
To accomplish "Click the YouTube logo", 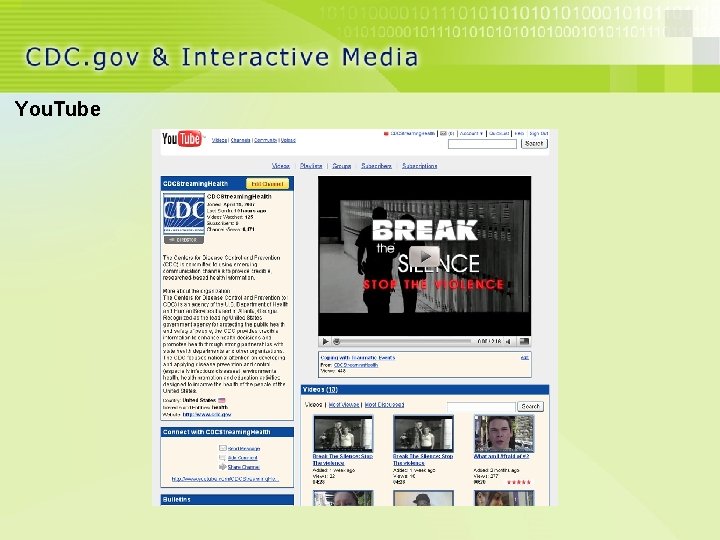I will [182, 138].
